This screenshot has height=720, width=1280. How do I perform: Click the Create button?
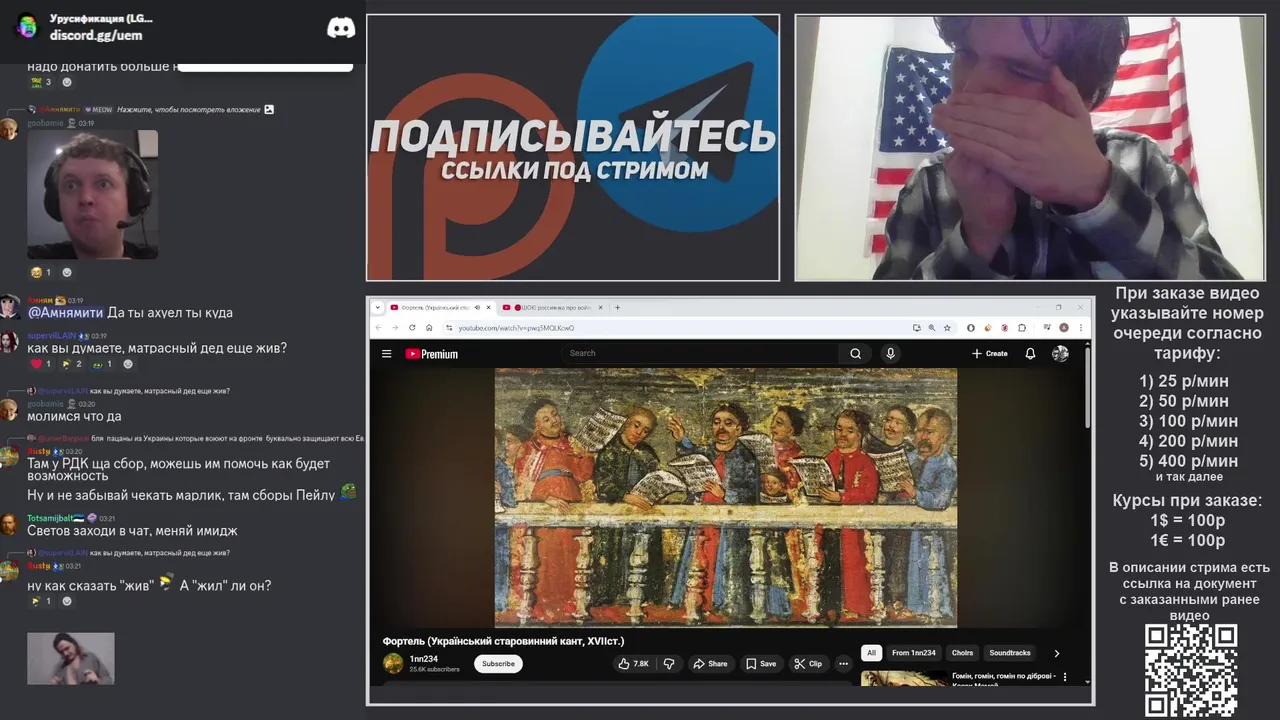tap(989, 353)
